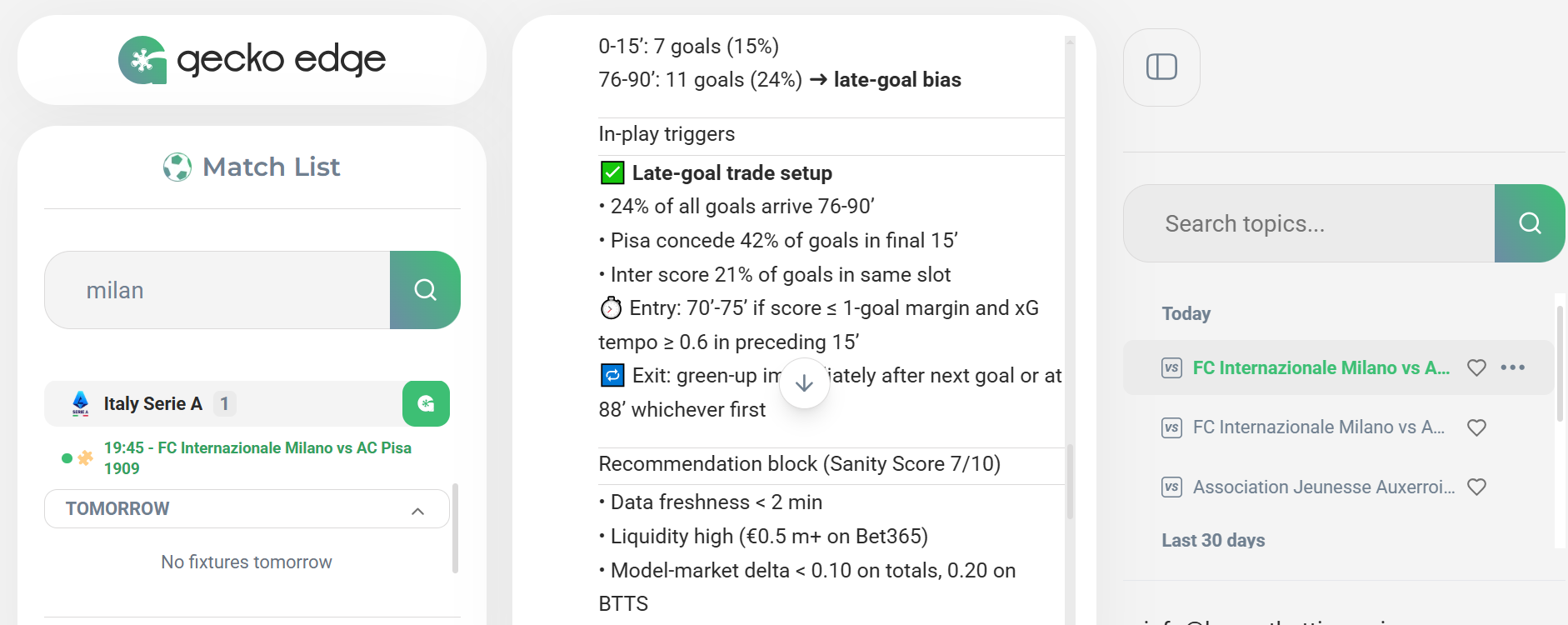Click the milan match search field
The height and width of the screenshot is (625, 1568).
[x=217, y=290]
